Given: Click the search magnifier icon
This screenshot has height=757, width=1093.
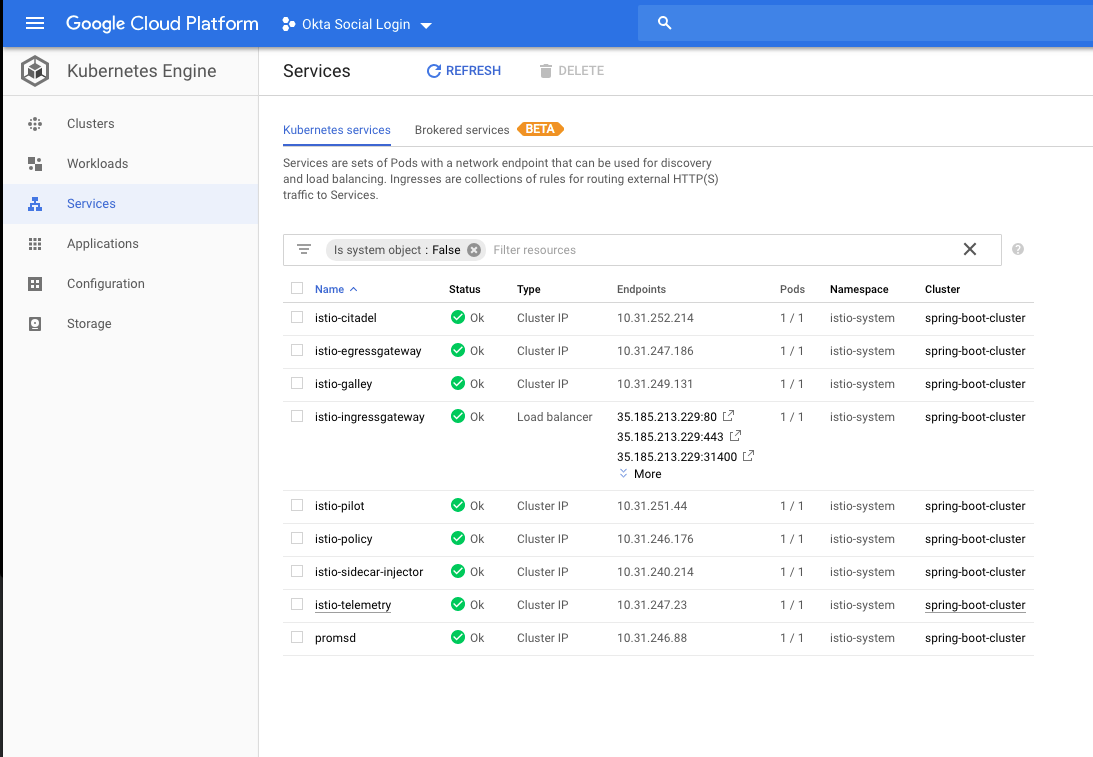Looking at the screenshot, I should 665,24.
